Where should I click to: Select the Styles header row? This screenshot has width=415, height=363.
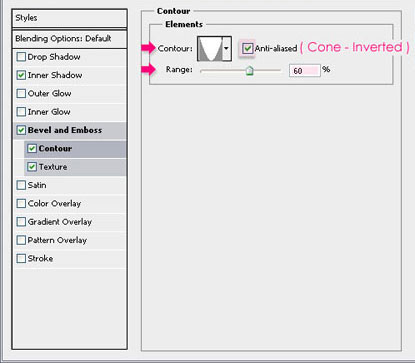(69, 19)
